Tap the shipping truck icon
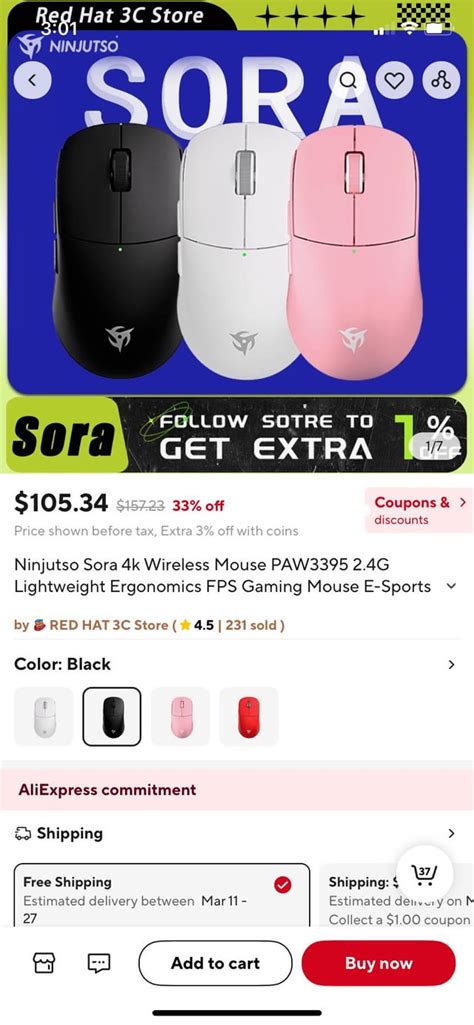The image size is (474, 1025). tap(23, 833)
